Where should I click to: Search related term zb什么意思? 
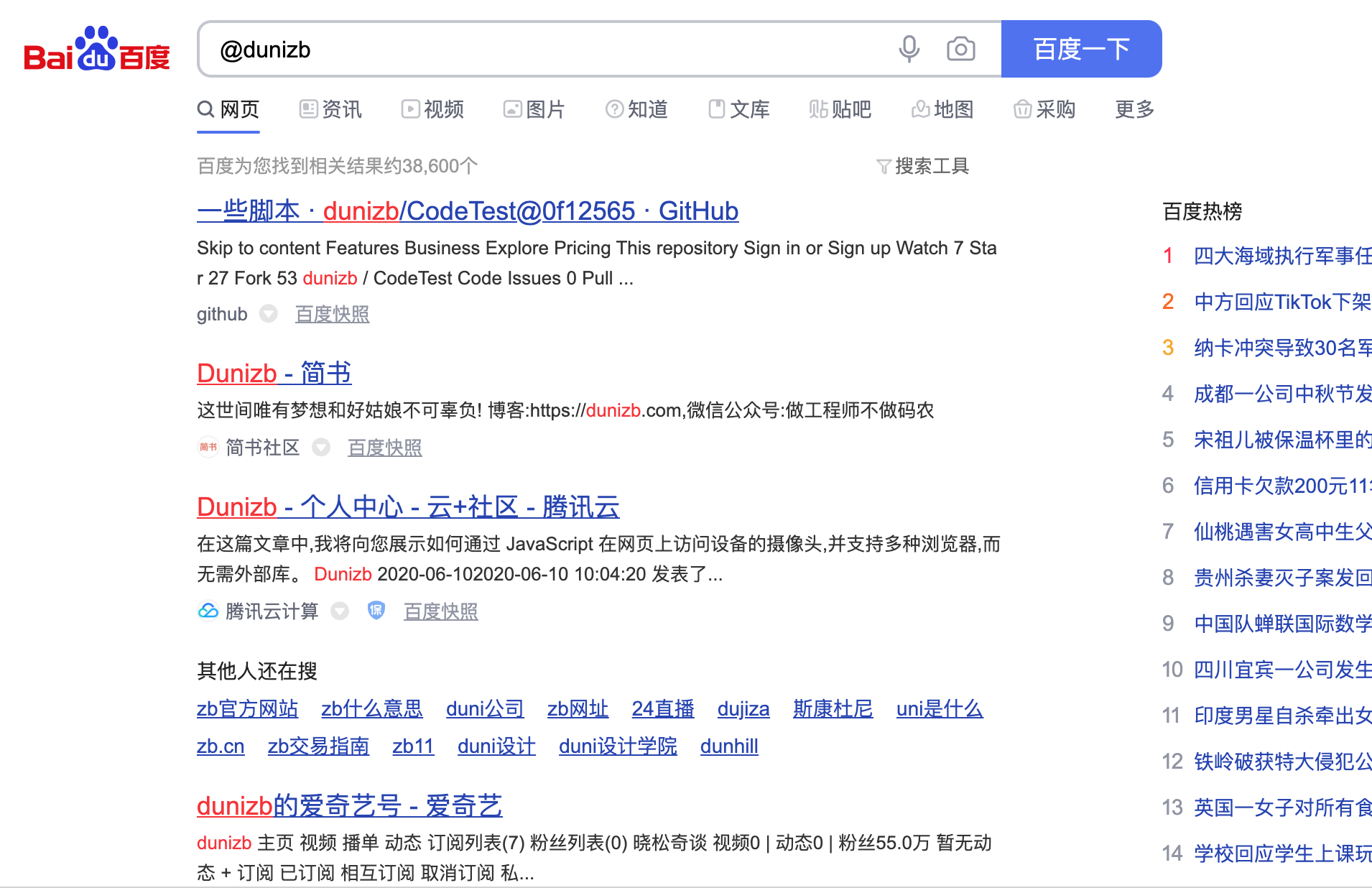(372, 709)
